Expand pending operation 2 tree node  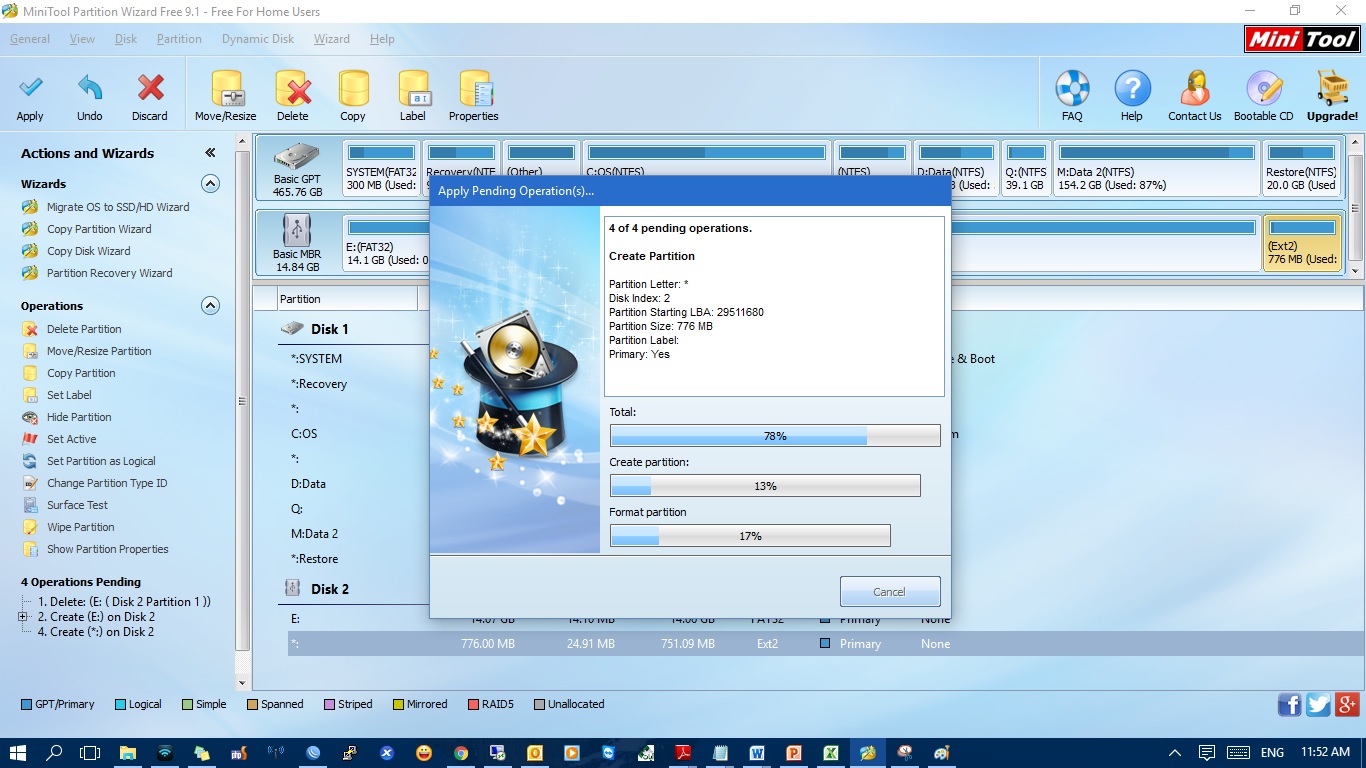[22, 617]
